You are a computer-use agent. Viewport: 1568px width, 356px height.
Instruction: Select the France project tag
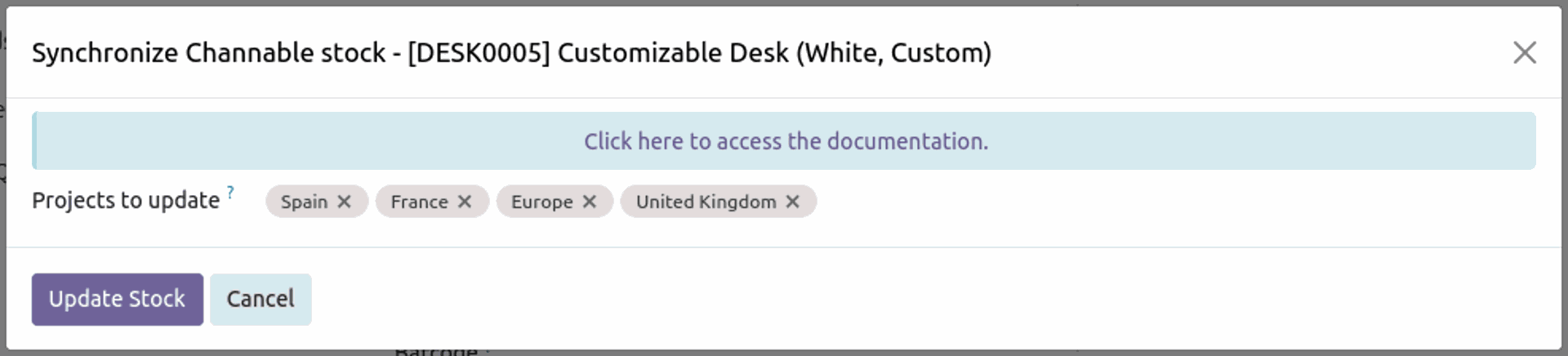pyautogui.click(x=419, y=202)
